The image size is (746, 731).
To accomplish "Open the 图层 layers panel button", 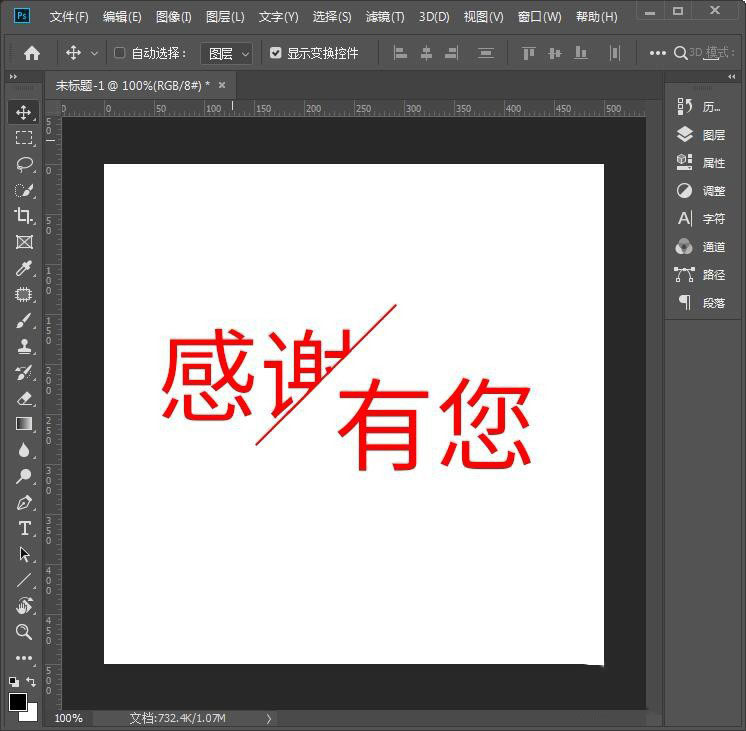I will coord(700,135).
